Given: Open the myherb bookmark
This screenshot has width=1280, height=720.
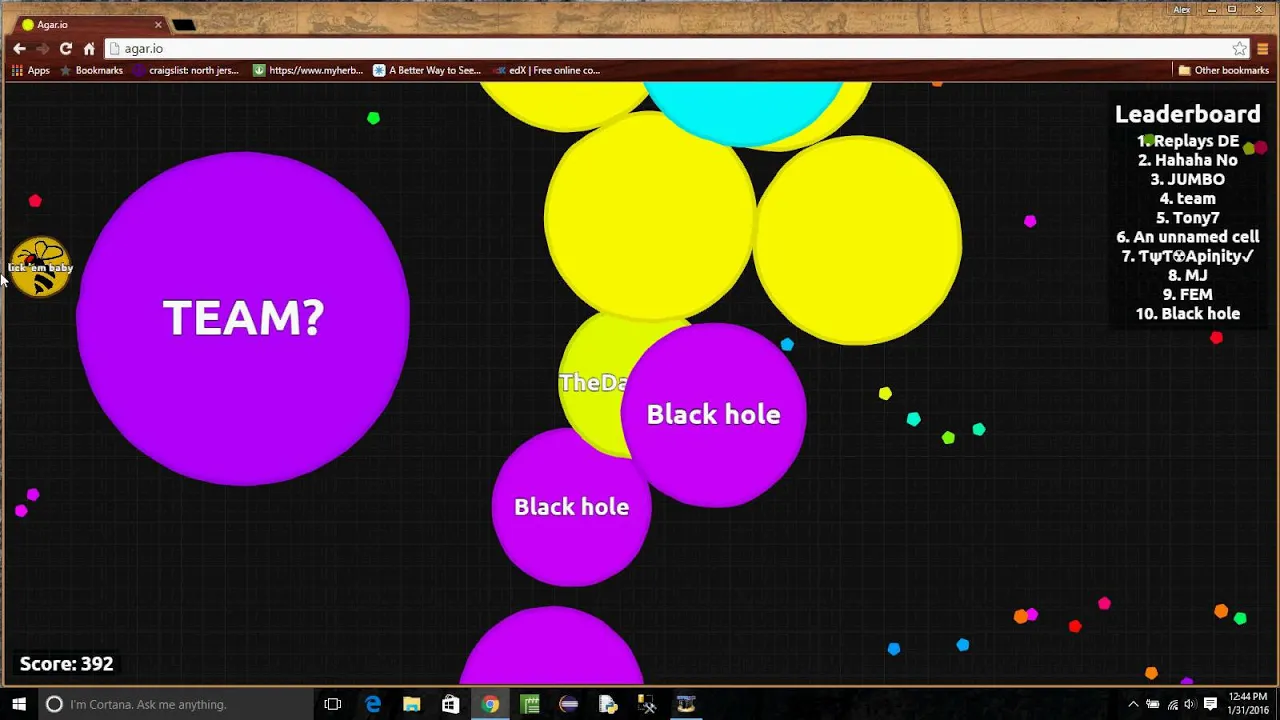Looking at the screenshot, I should coord(308,70).
